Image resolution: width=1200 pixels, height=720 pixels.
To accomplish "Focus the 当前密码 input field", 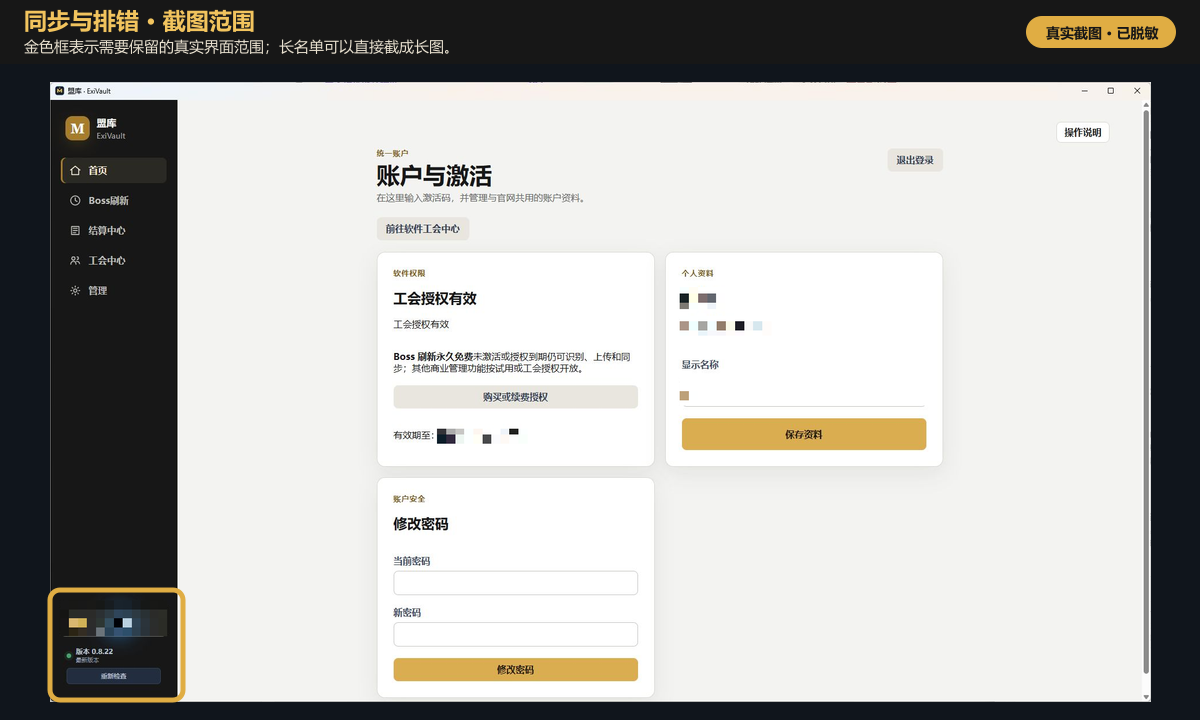I will point(515,583).
